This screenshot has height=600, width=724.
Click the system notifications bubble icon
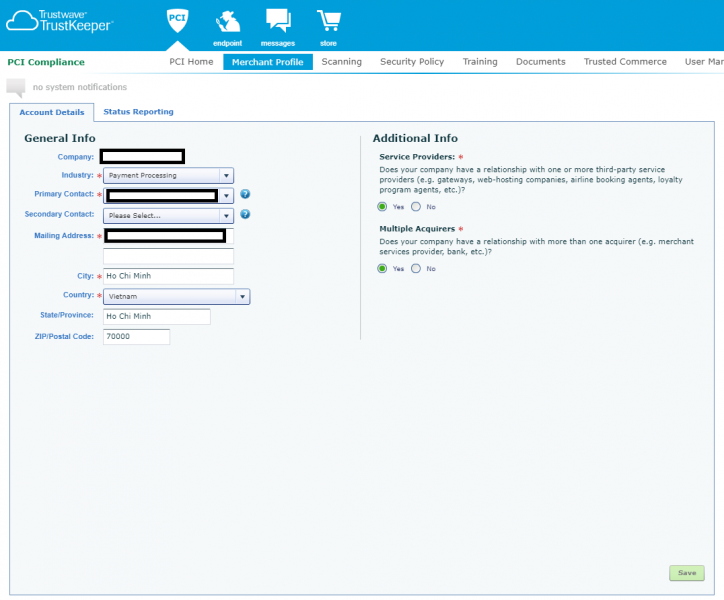pos(16,87)
